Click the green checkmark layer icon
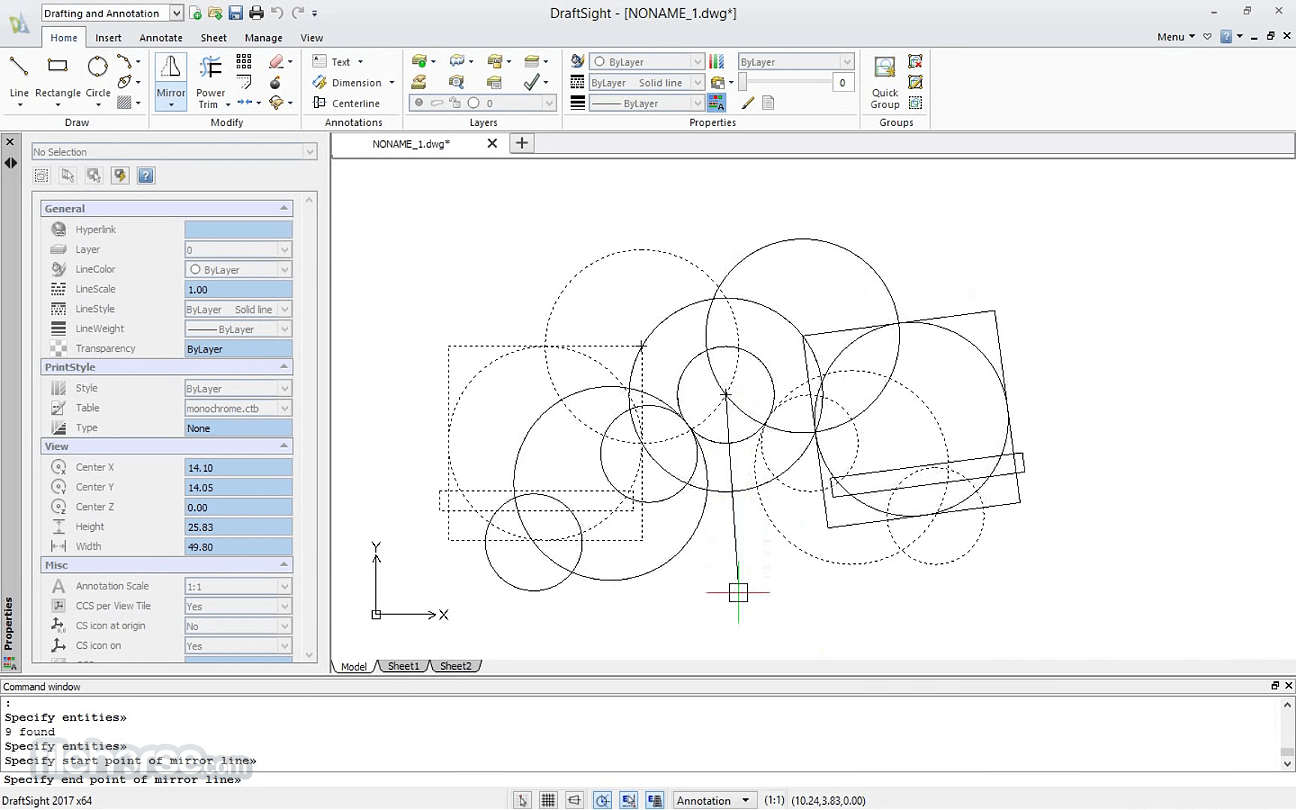Image resolution: width=1296 pixels, height=810 pixels. coord(532,83)
